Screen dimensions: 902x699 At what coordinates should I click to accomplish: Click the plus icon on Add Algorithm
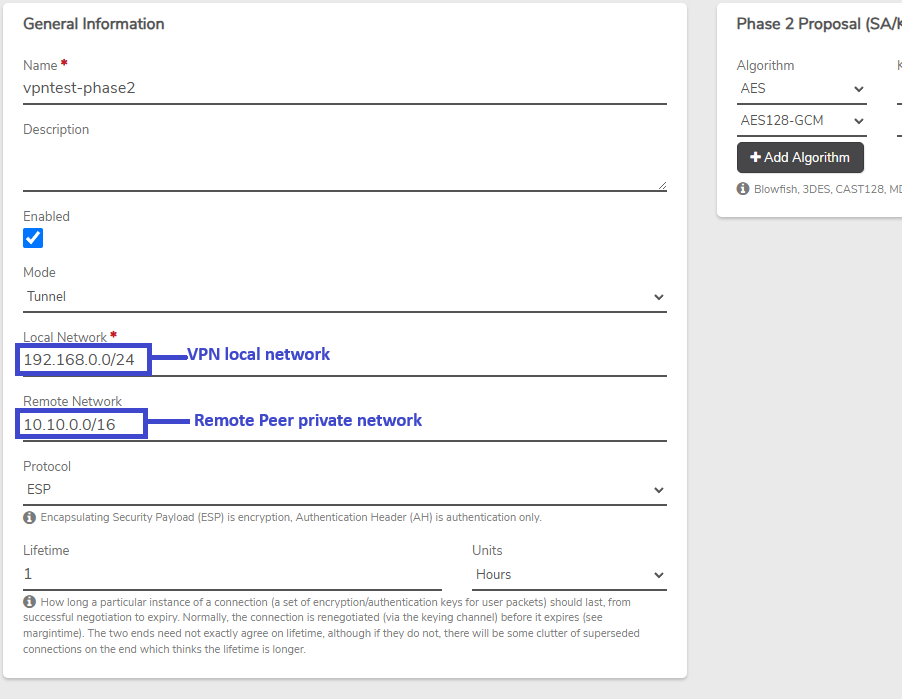click(755, 157)
